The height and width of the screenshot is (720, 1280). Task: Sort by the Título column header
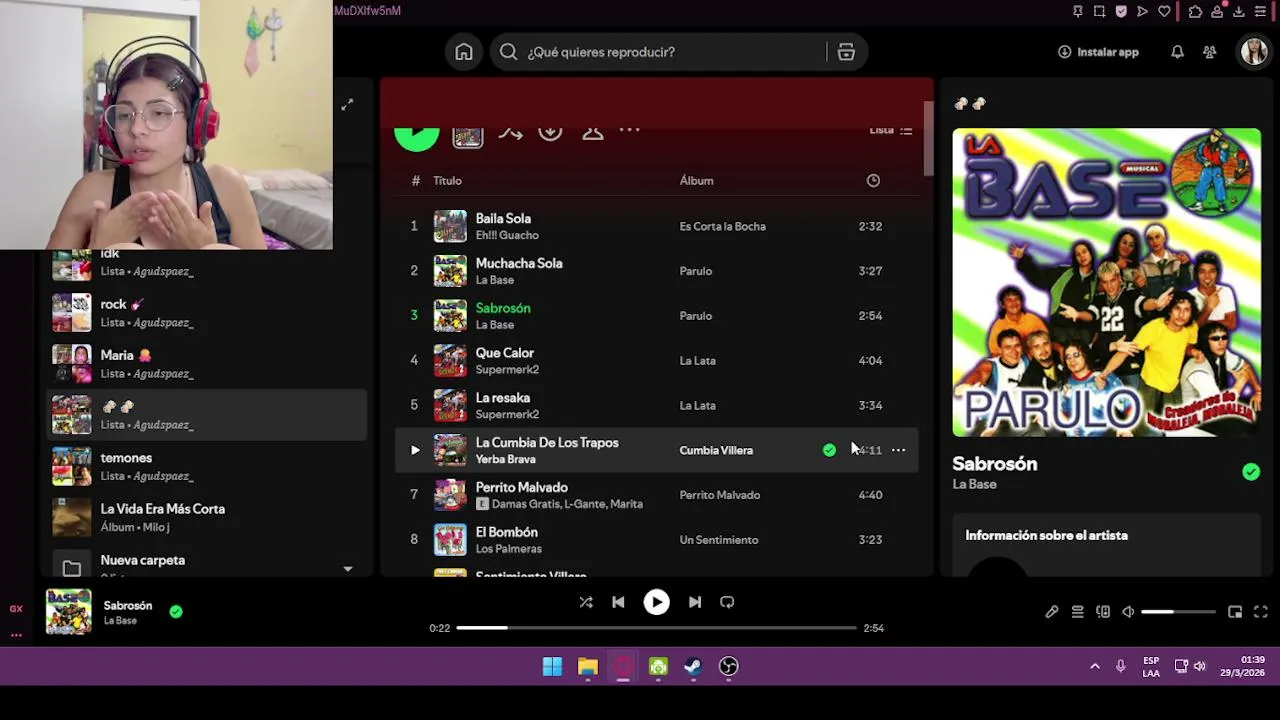coord(447,181)
